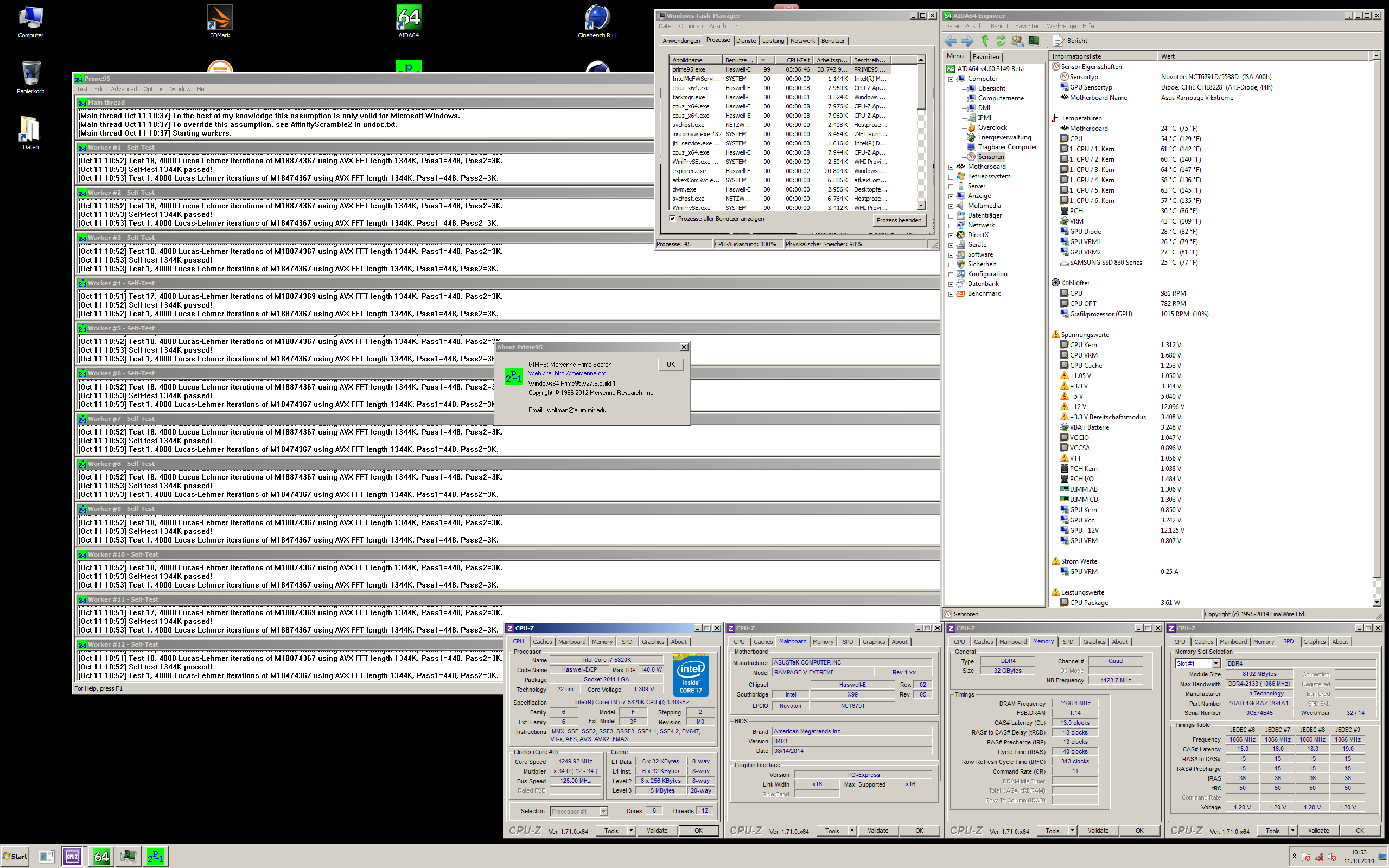Viewport: 1389px width, 868px height.
Task: Click AIDA64 refresh green arrows icon
Action: 1001,41
